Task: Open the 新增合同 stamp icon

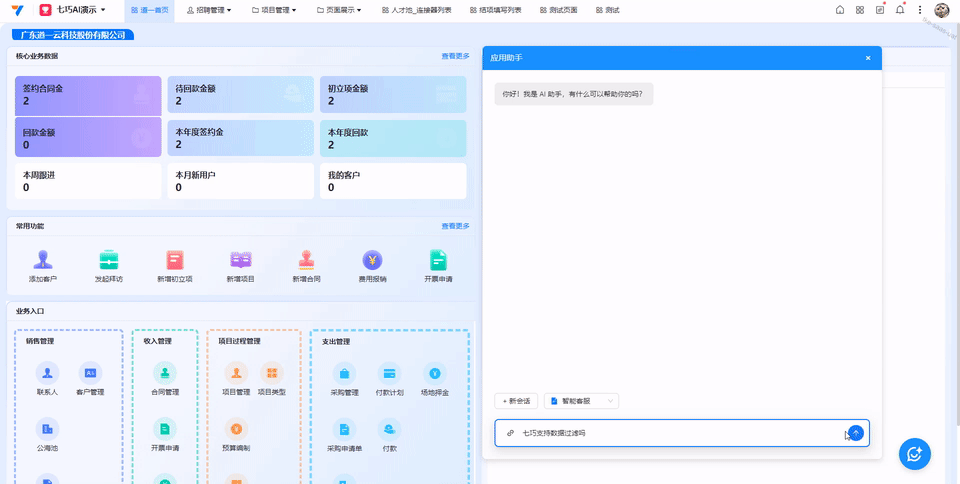Action: point(306,260)
